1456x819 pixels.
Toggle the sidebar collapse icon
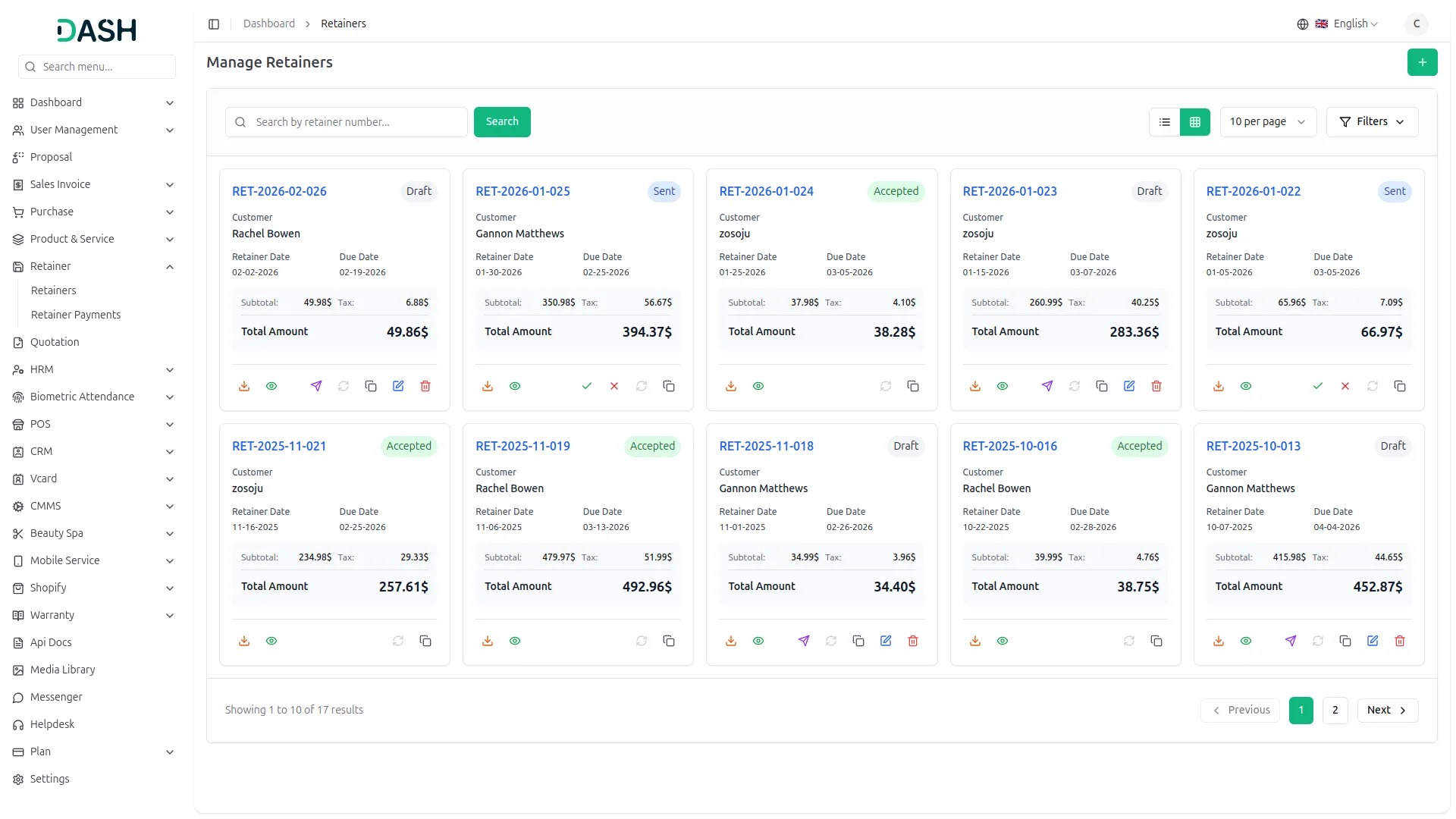click(x=214, y=24)
